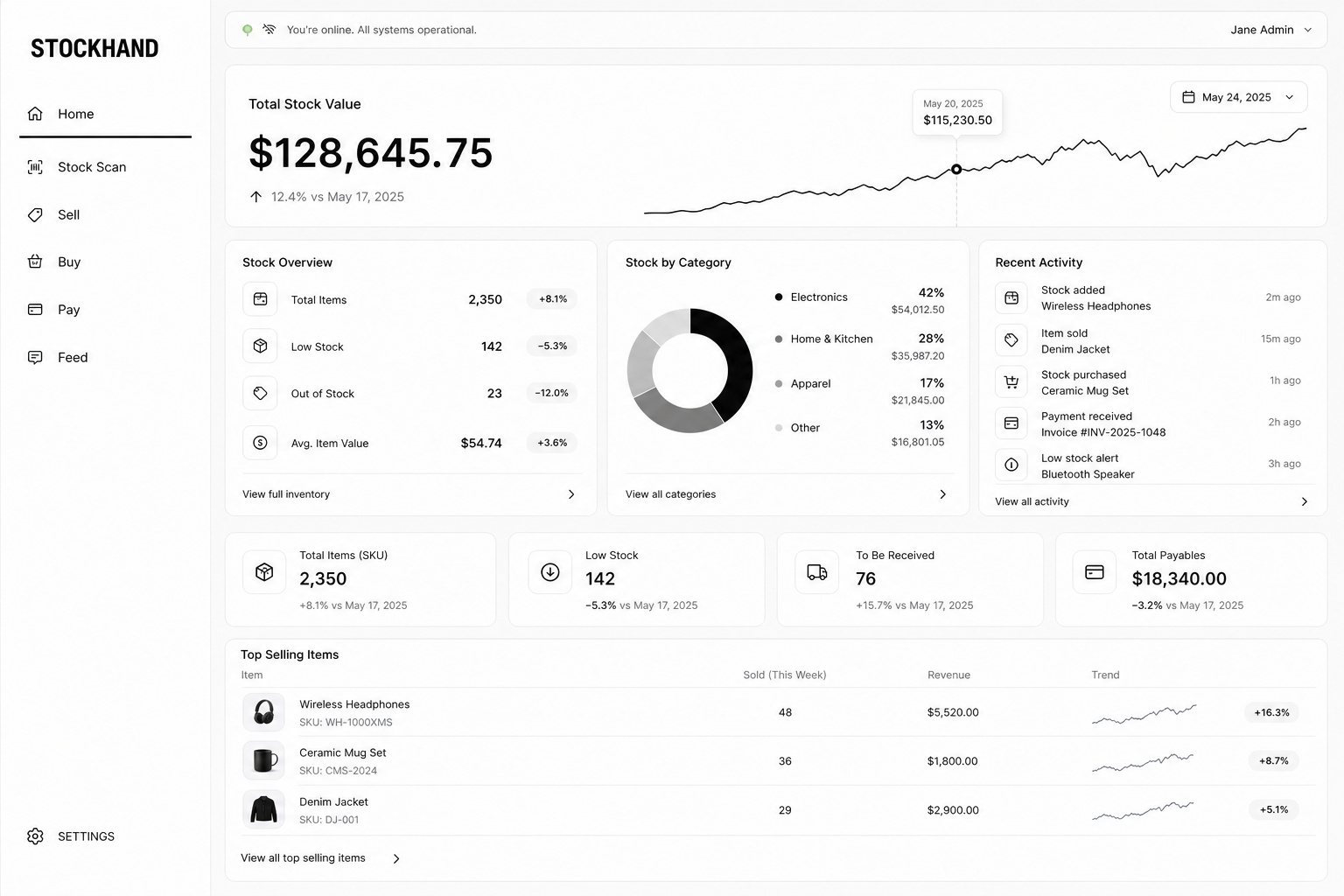Click the Settings gear icon

[35, 836]
